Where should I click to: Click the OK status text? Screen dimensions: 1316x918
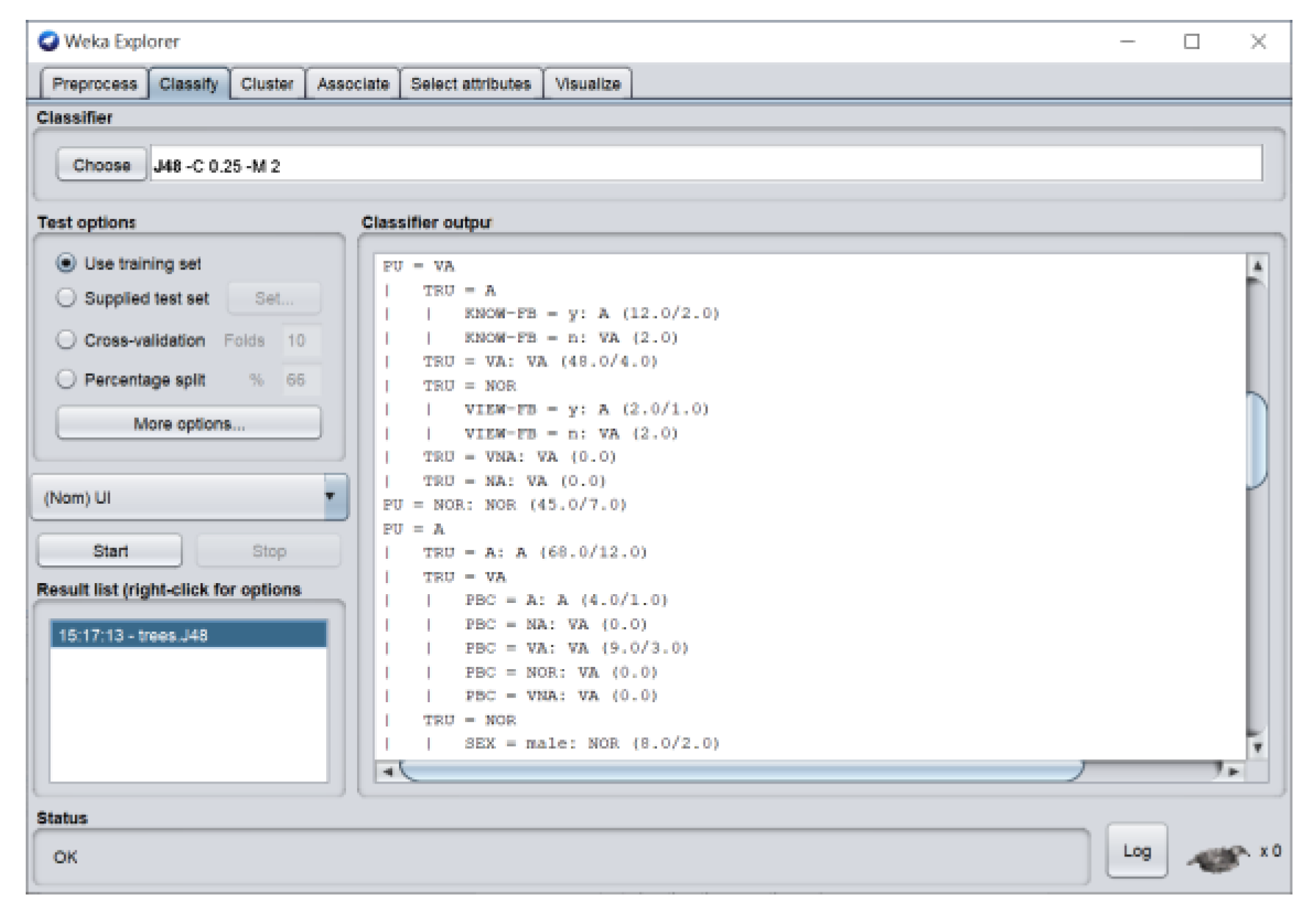(x=65, y=857)
